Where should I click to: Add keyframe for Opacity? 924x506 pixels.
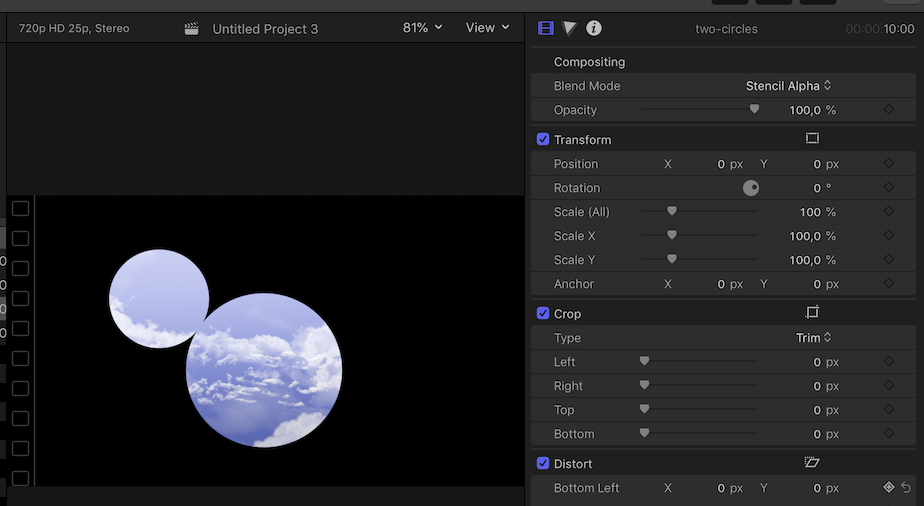889,109
